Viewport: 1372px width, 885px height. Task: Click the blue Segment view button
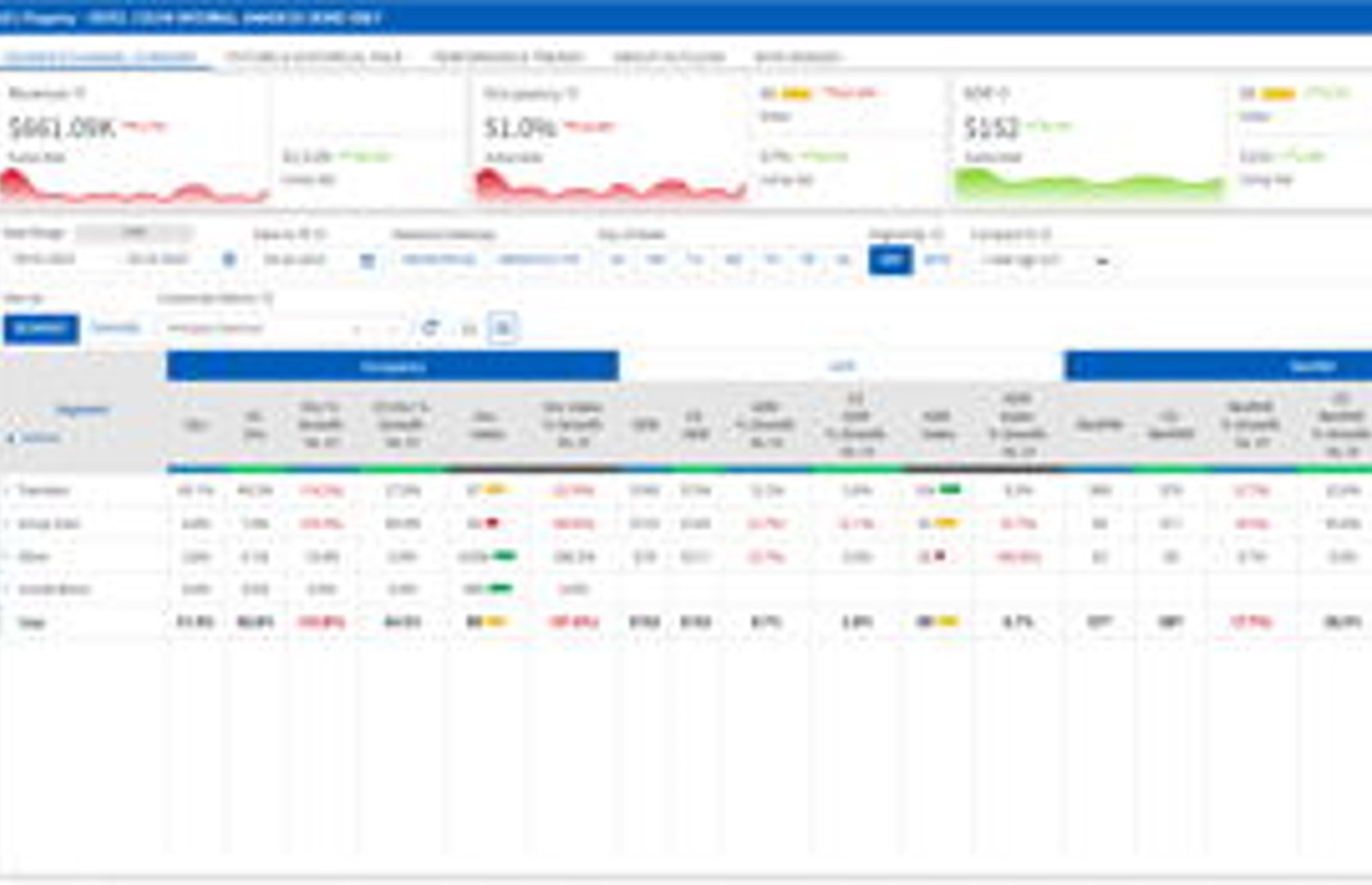(41, 328)
